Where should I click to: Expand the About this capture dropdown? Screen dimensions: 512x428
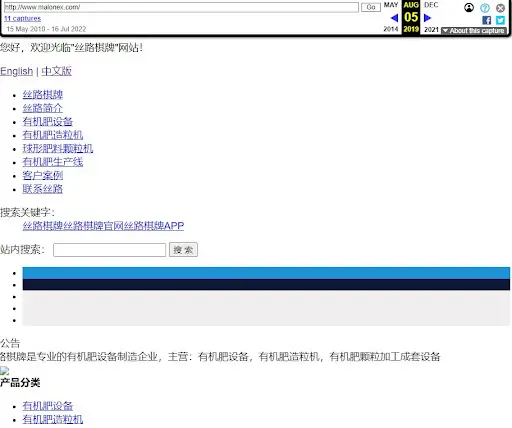[x=474, y=31]
